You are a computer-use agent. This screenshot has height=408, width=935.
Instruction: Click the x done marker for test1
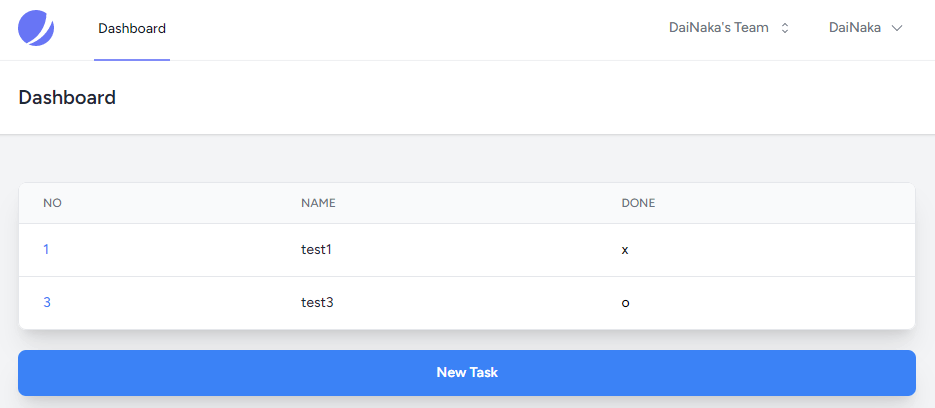coord(625,250)
